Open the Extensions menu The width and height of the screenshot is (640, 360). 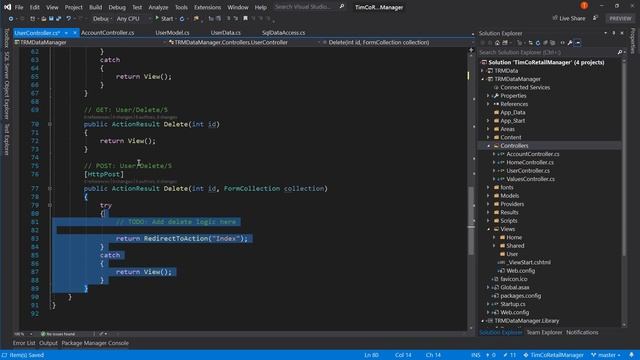(207, 7)
